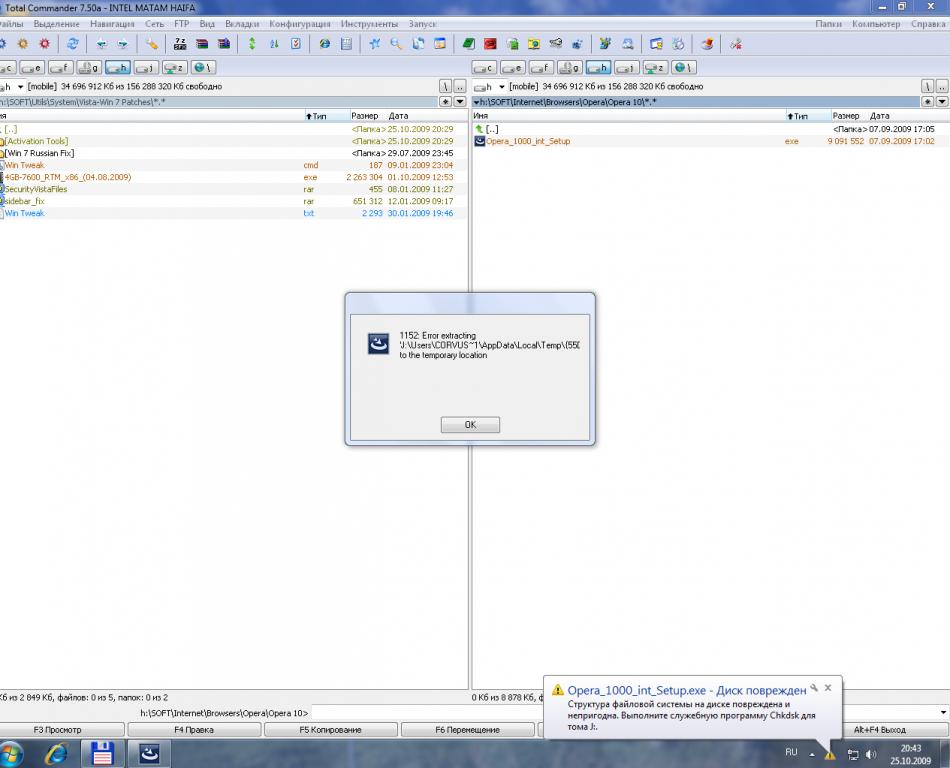Click the F3 Просмотр button

pyautogui.click(x=58, y=730)
